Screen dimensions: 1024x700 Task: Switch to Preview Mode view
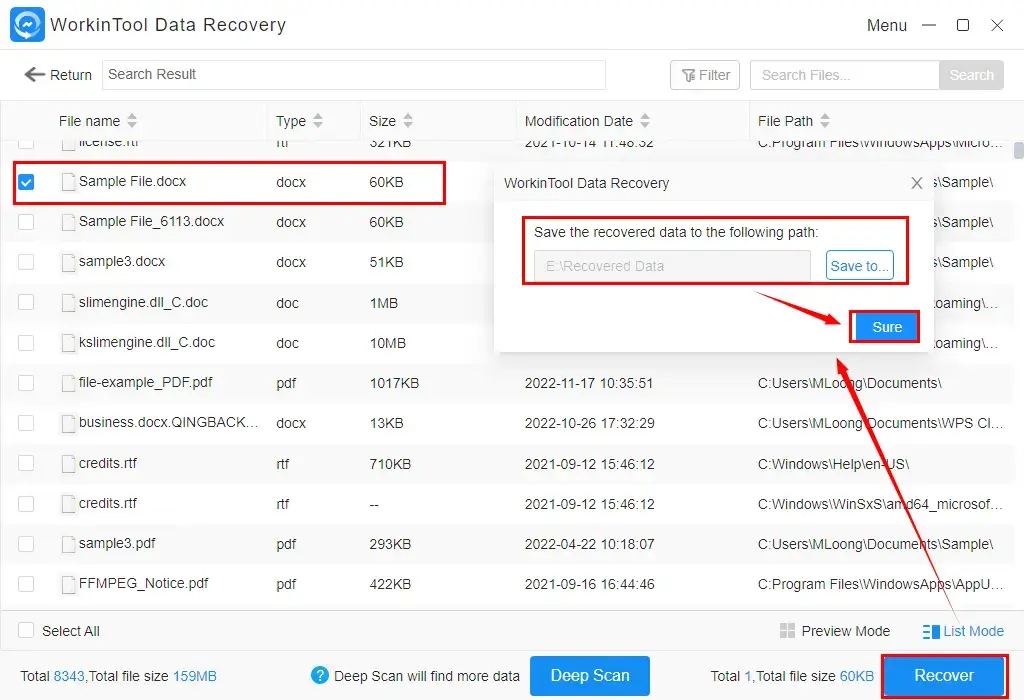tap(835, 631)
